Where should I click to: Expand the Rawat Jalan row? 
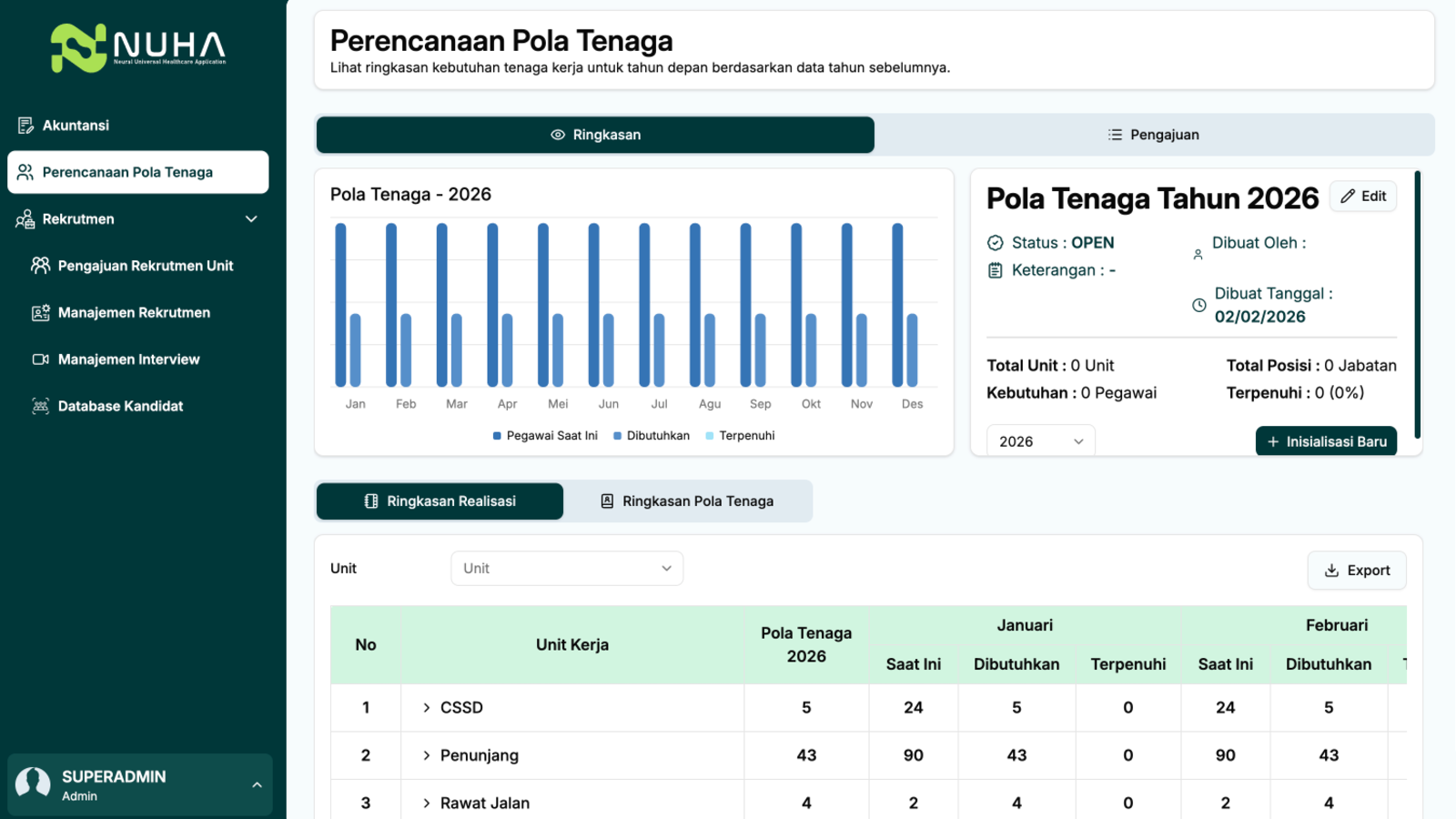(426, 804)
